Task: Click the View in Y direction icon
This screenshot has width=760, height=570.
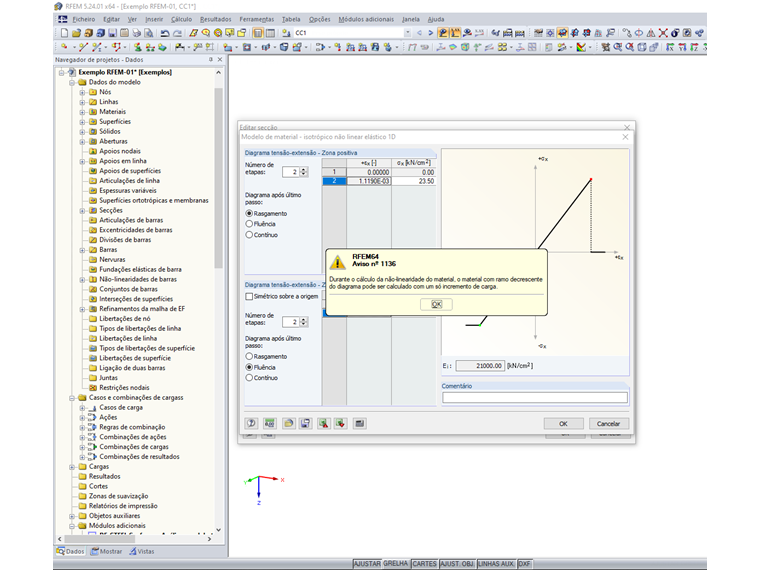Action: 682,47
